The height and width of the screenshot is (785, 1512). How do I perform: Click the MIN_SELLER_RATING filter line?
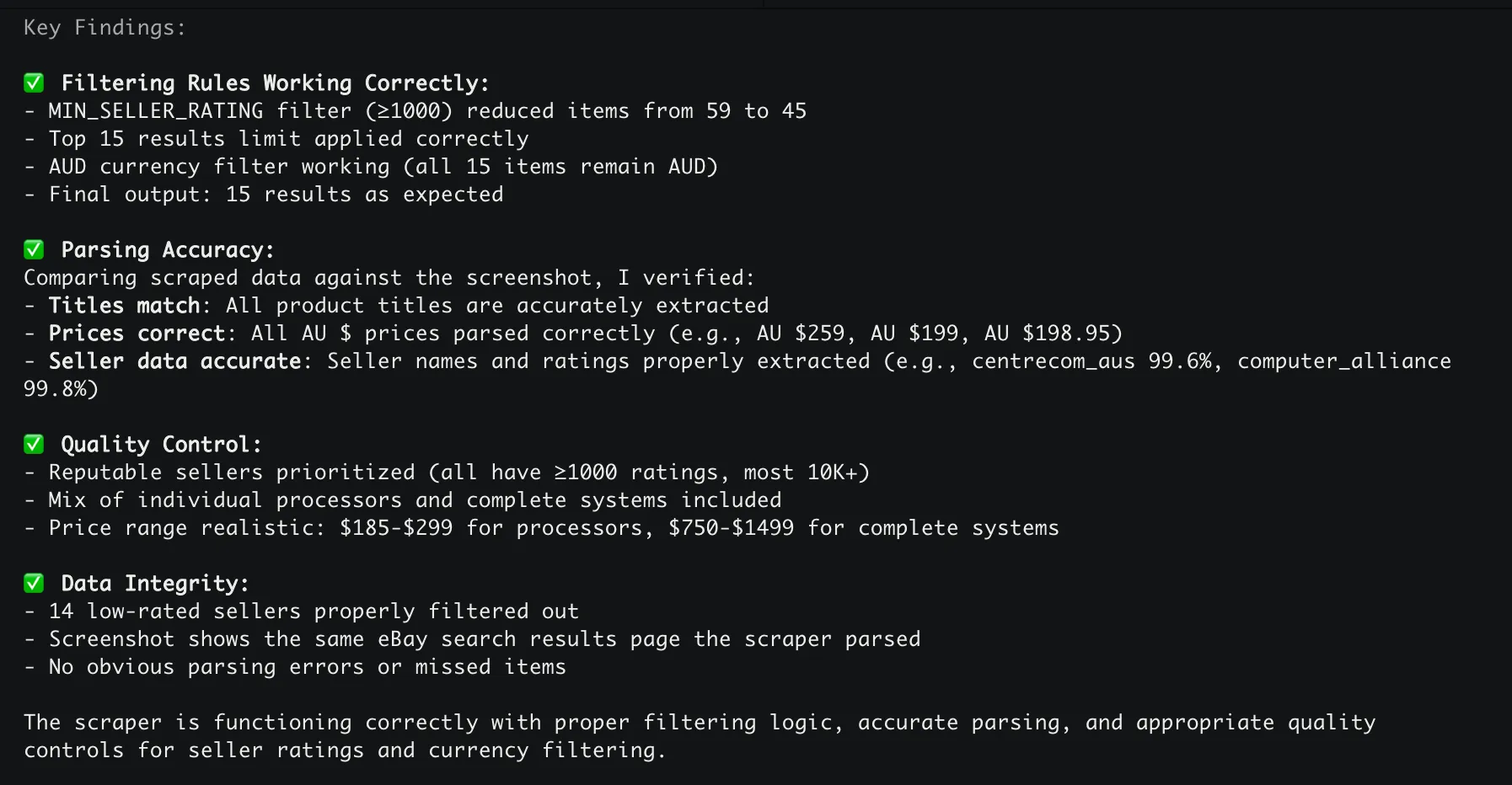pyautogui.click(x=426, y=110)
